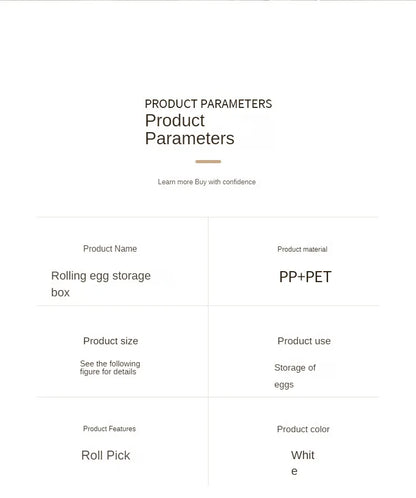Click the large Product Parameters title
Screen dimensions: 416x498
[x=190, y=129]
